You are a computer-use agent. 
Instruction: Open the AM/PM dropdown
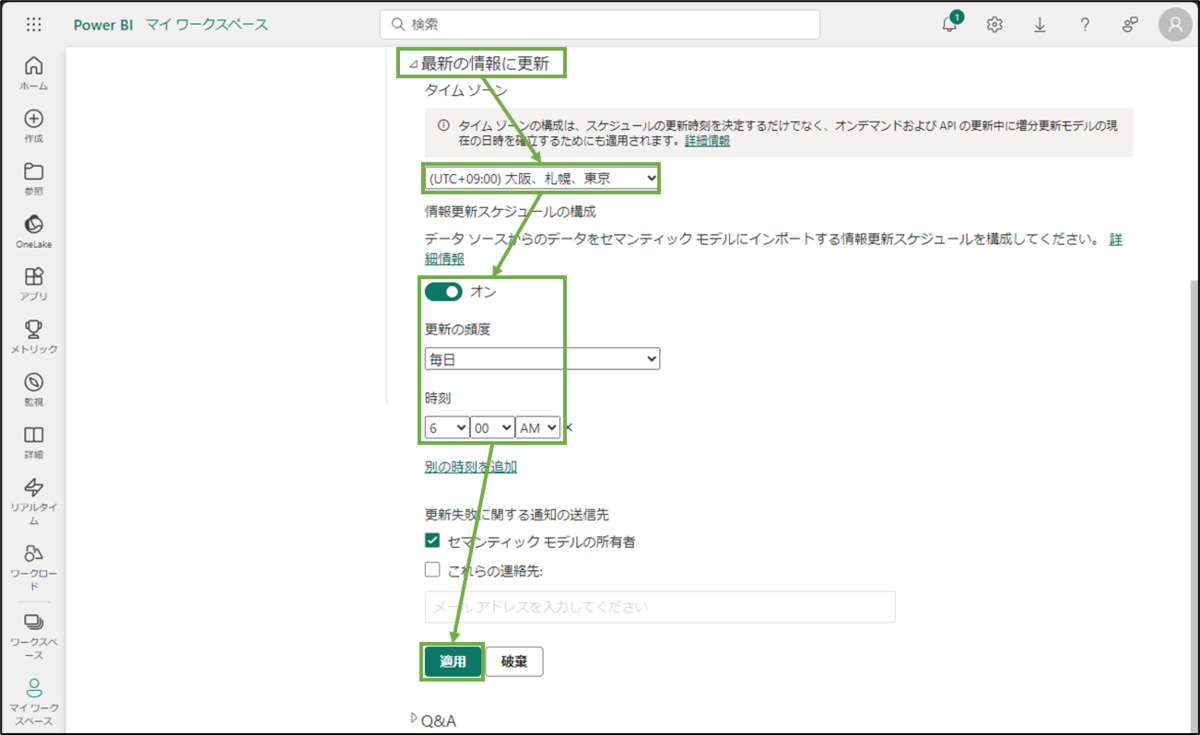pos(538,428)
